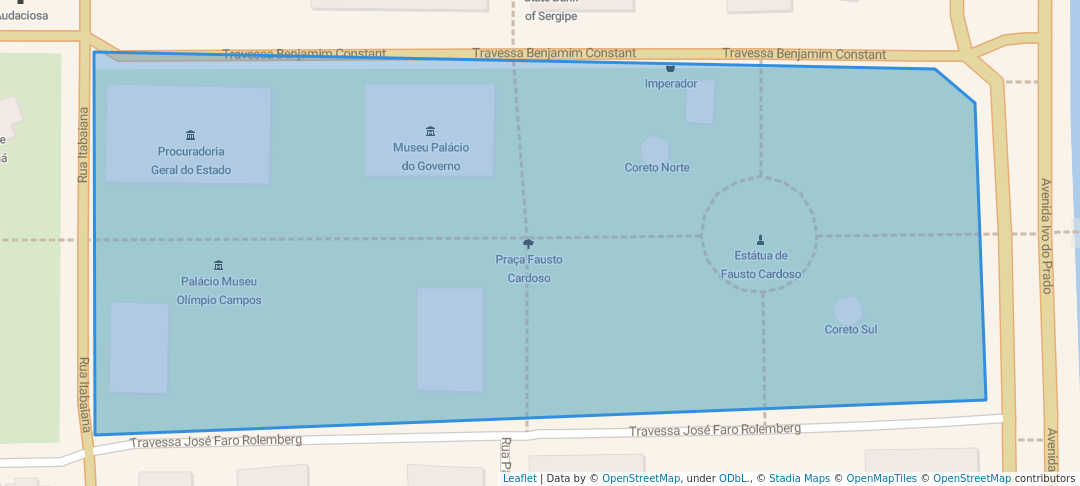Image resolution: width=1080 pixels, height=486 pixels.
Task: Open the first OpenStreetMap attribution link
Action: (x=641, y=478)
